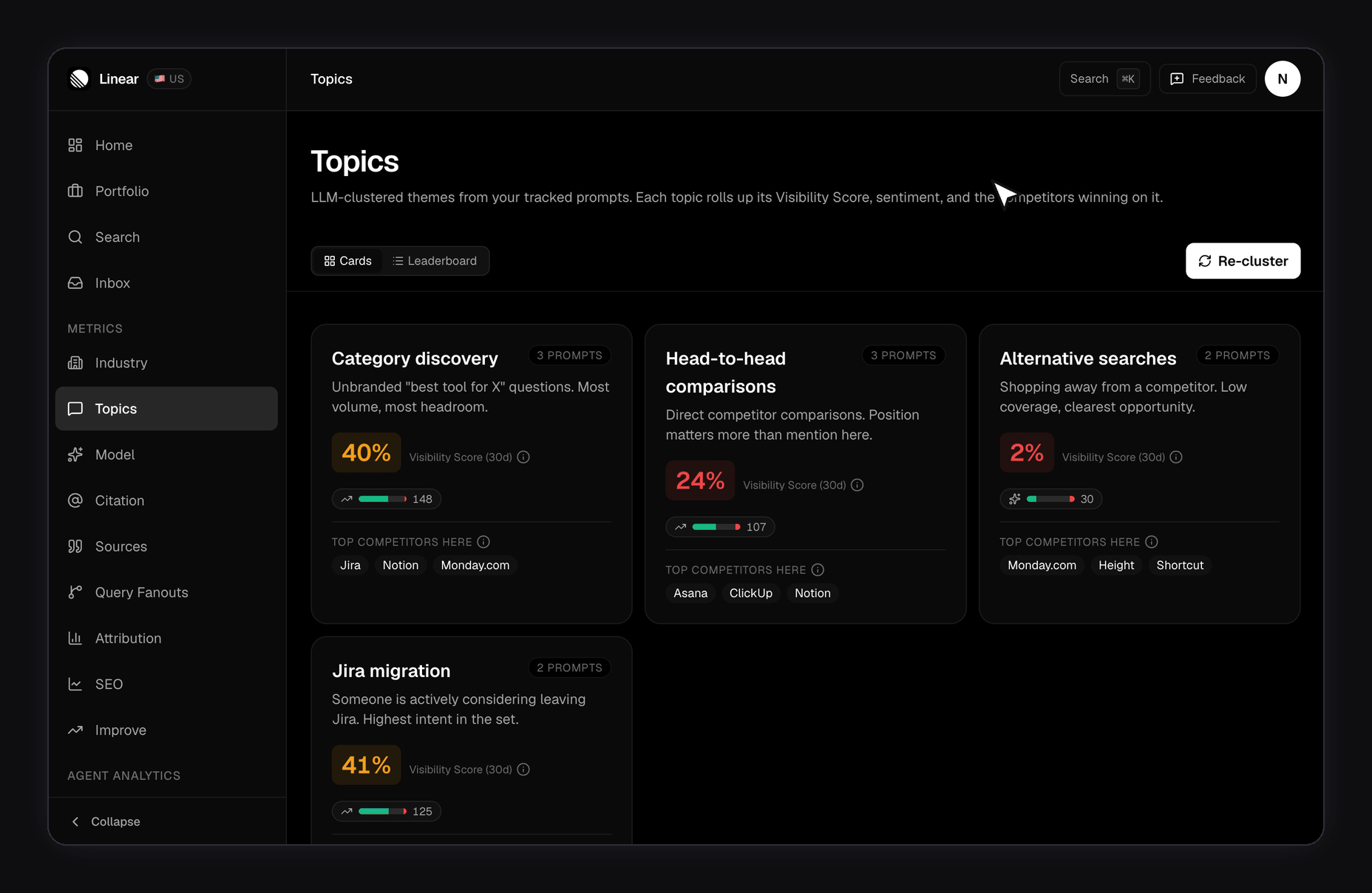
Task: Show info for Jira migration Visibility Score
Action: coord(523,770)
